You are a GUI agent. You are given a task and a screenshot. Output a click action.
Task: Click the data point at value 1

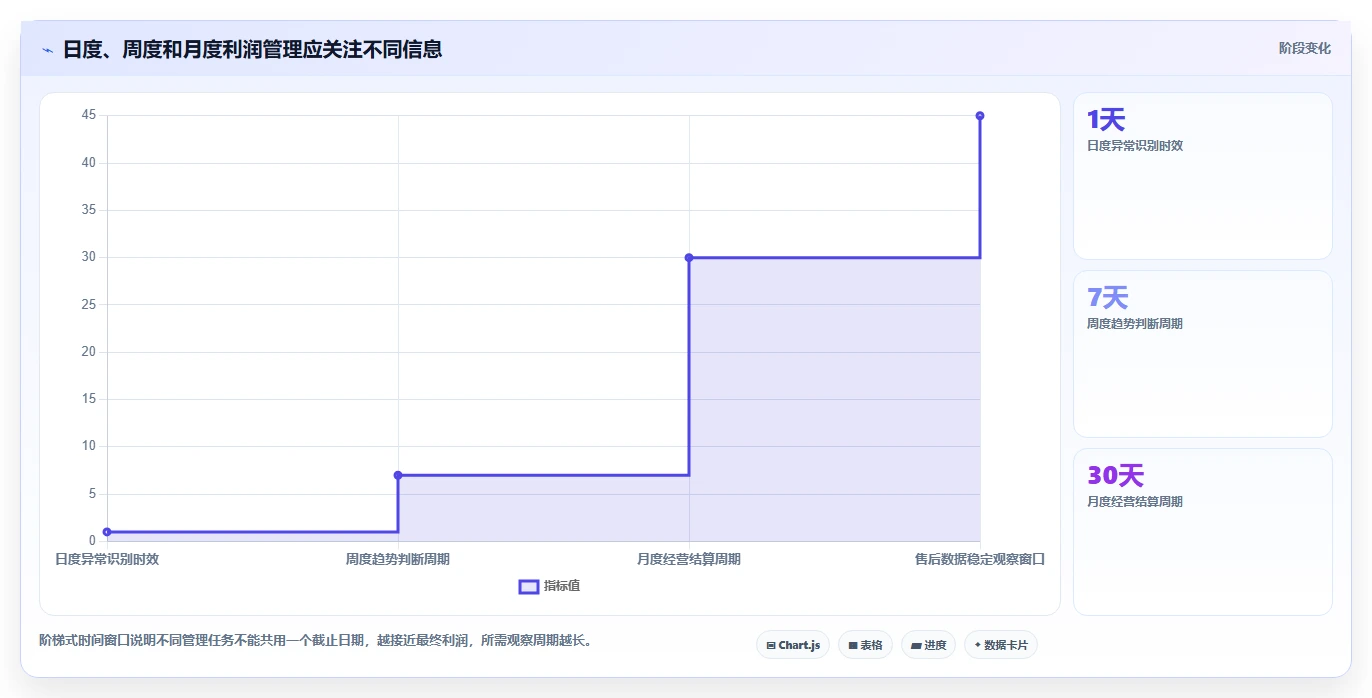[x=107, y=532]
